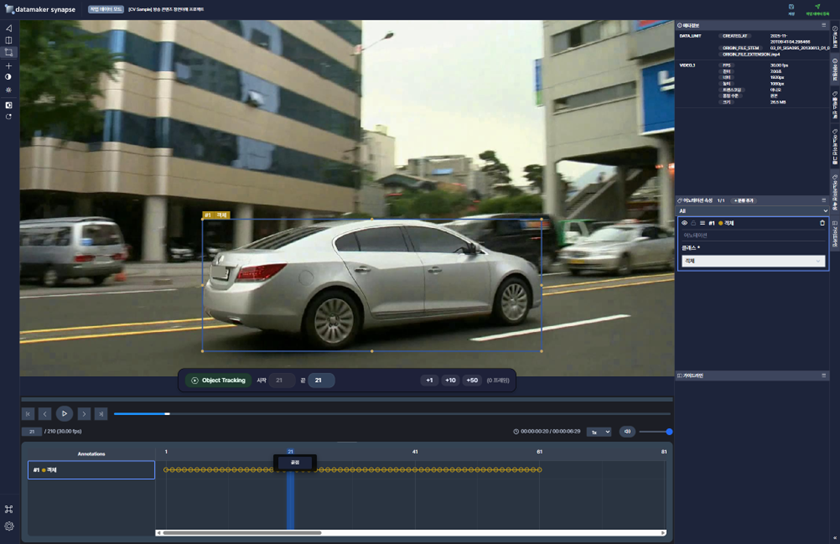840x544 pixels.
Task: Delete annotation #1 with trash icon
Action: (822, 223)
